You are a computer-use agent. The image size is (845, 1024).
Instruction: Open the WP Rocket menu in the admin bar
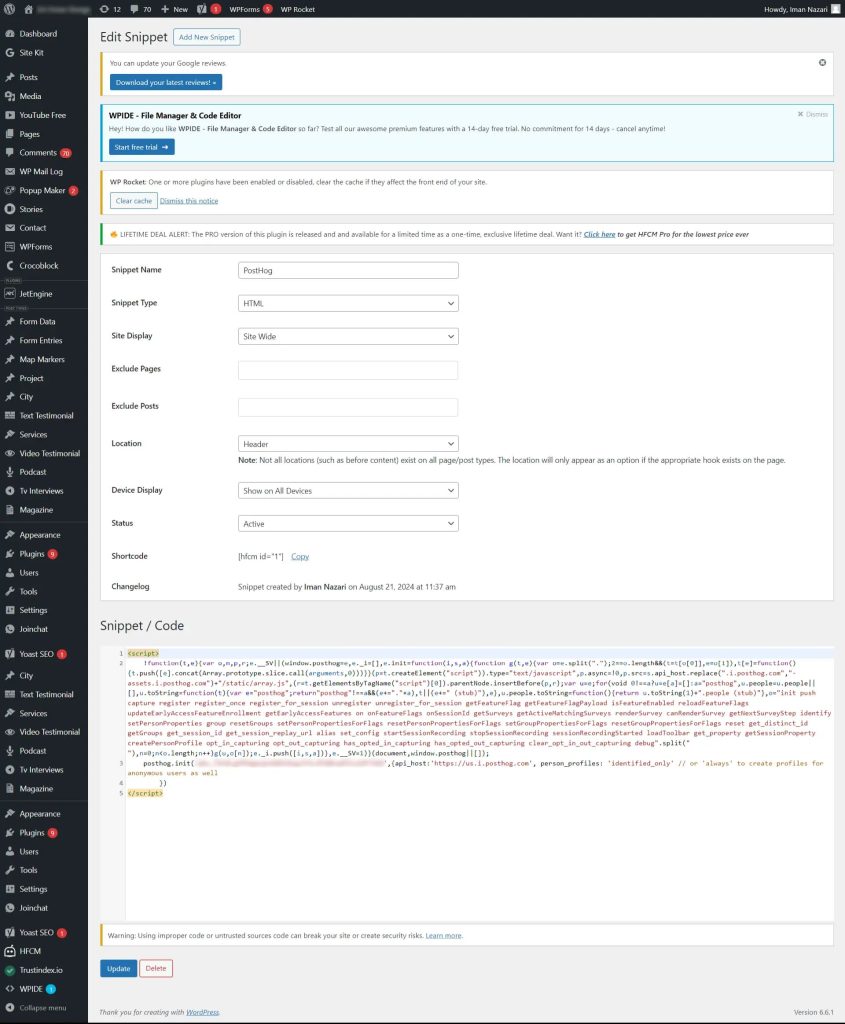(298, 9)
